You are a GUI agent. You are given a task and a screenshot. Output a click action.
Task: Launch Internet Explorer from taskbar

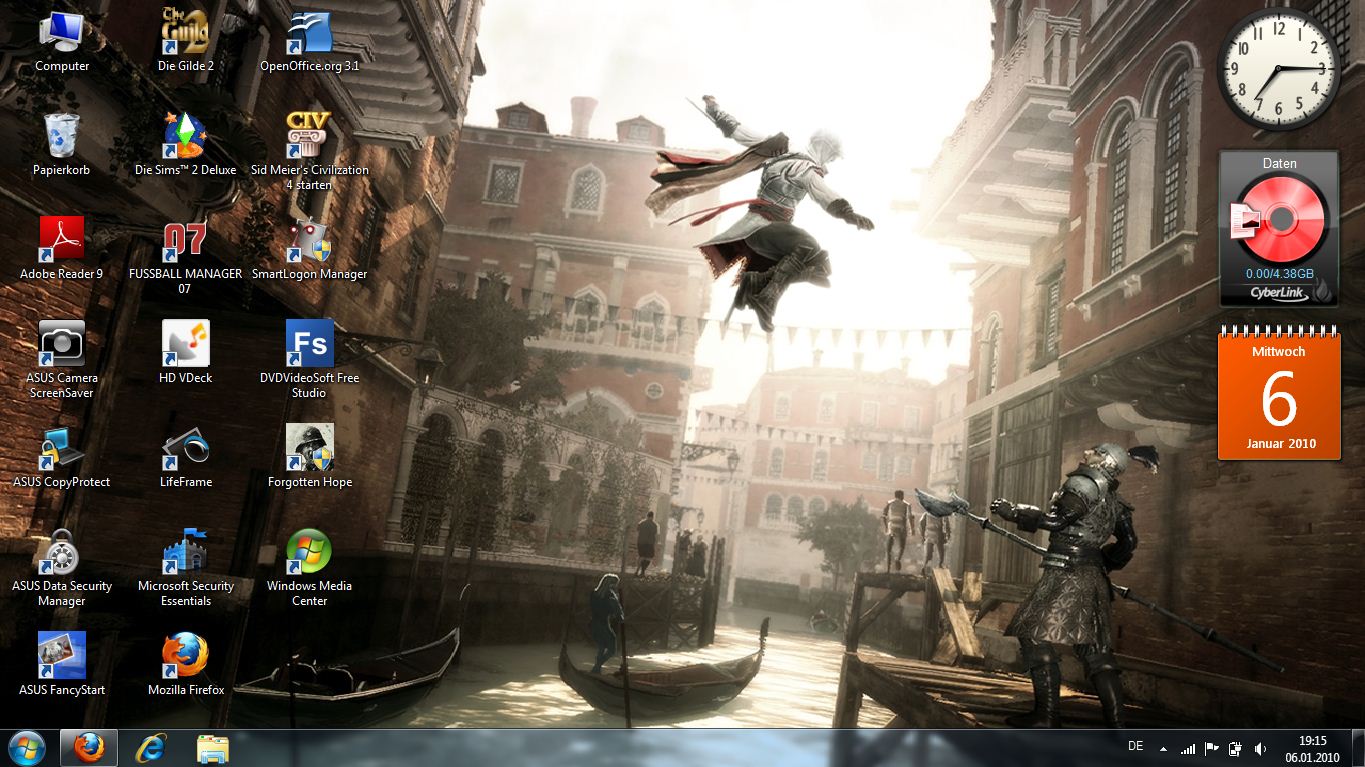point(151,748)
